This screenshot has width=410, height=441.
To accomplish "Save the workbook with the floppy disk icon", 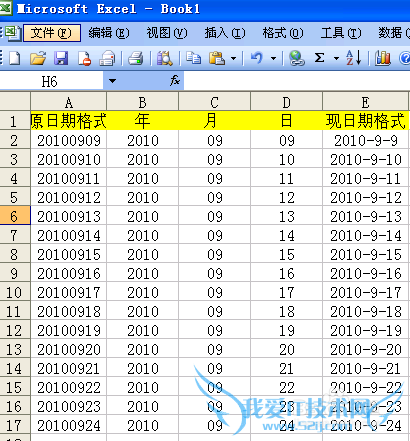I will [61, 58].
